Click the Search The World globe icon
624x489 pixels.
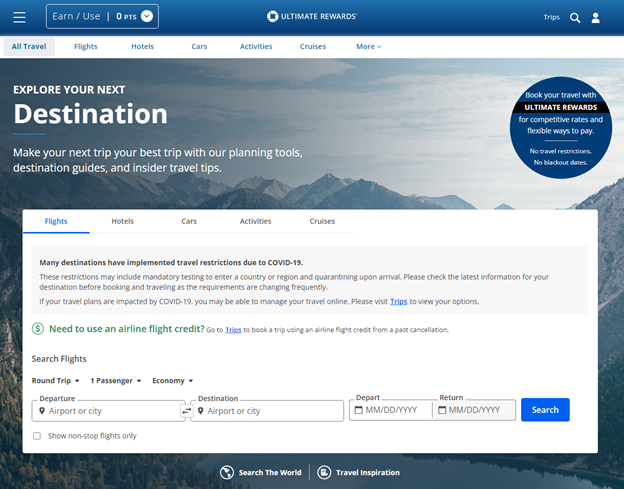tap(227, 472)
